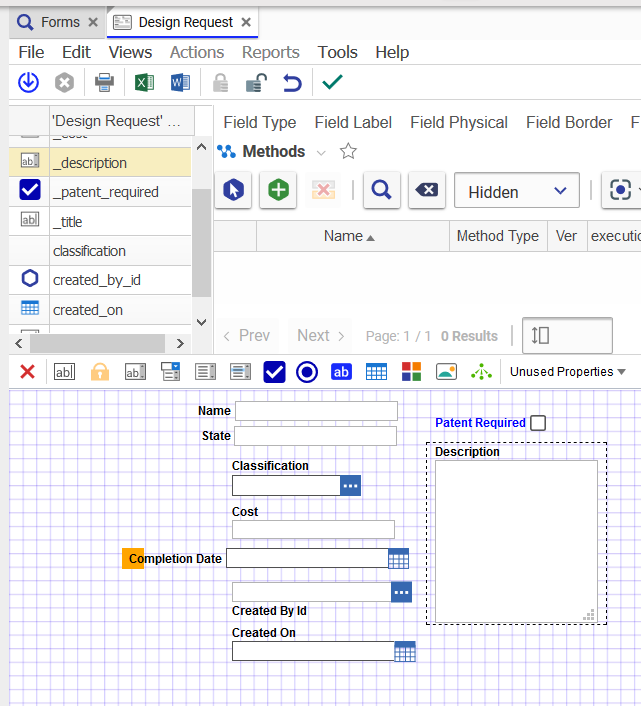This screenshot has width=641, height=706.
Task: Click the Description text area
Action: [515, 540]
